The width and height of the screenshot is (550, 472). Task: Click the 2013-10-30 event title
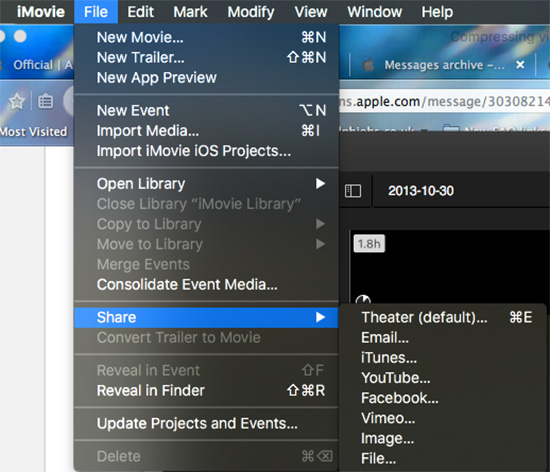click(421, 191)
